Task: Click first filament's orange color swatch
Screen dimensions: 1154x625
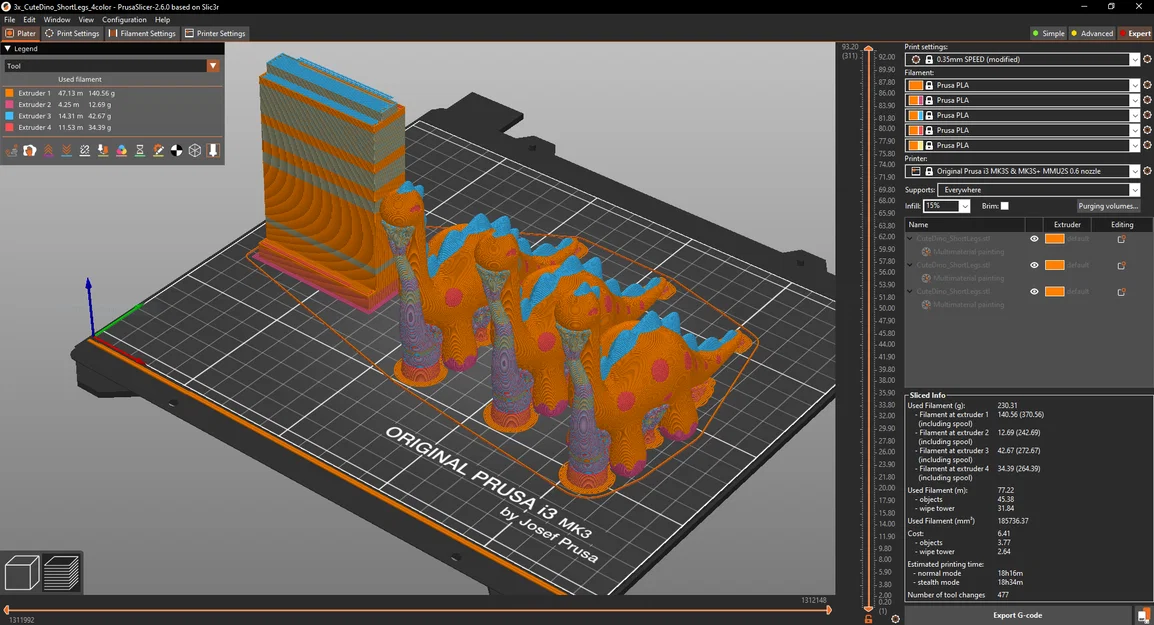Action: 916,85
